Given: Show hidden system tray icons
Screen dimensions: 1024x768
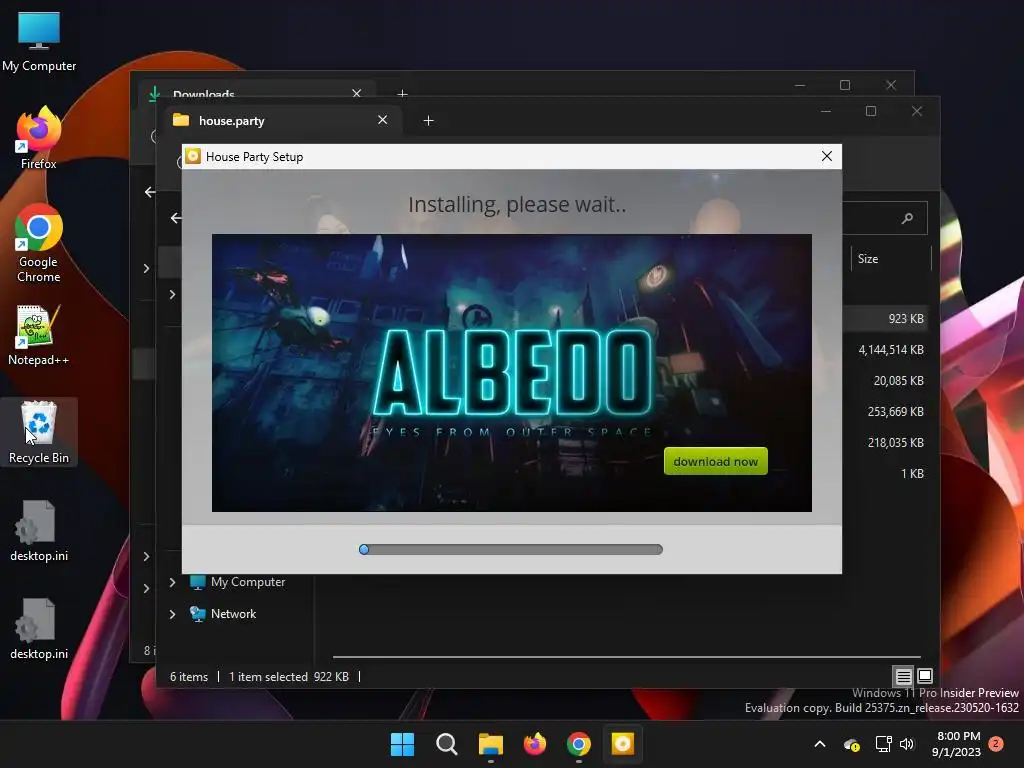Looking at the screenshot, I should tap(820, 744).
